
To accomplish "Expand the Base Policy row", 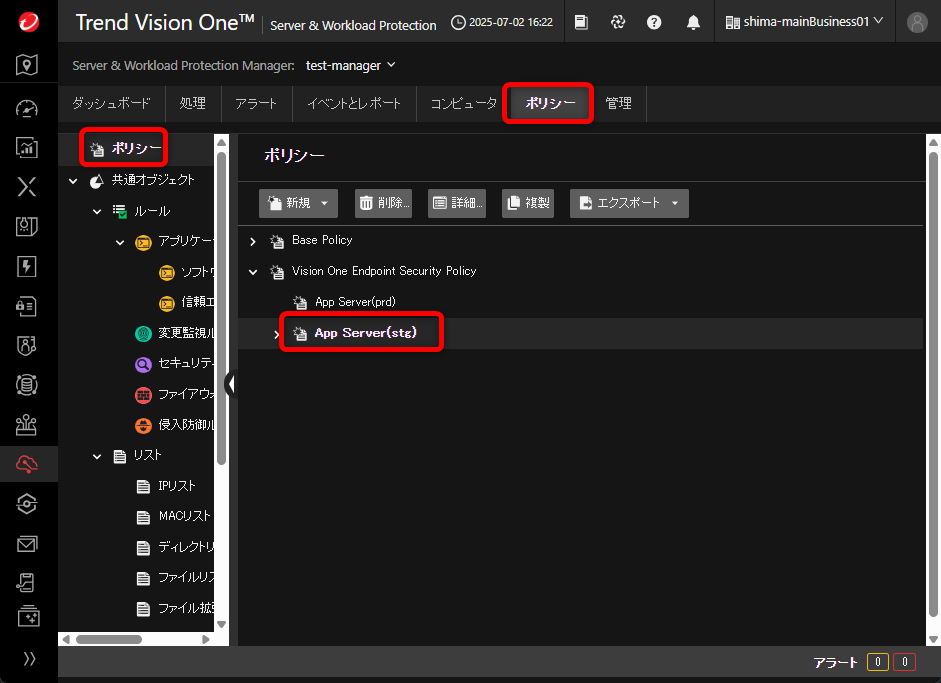I will coord(253,241).
